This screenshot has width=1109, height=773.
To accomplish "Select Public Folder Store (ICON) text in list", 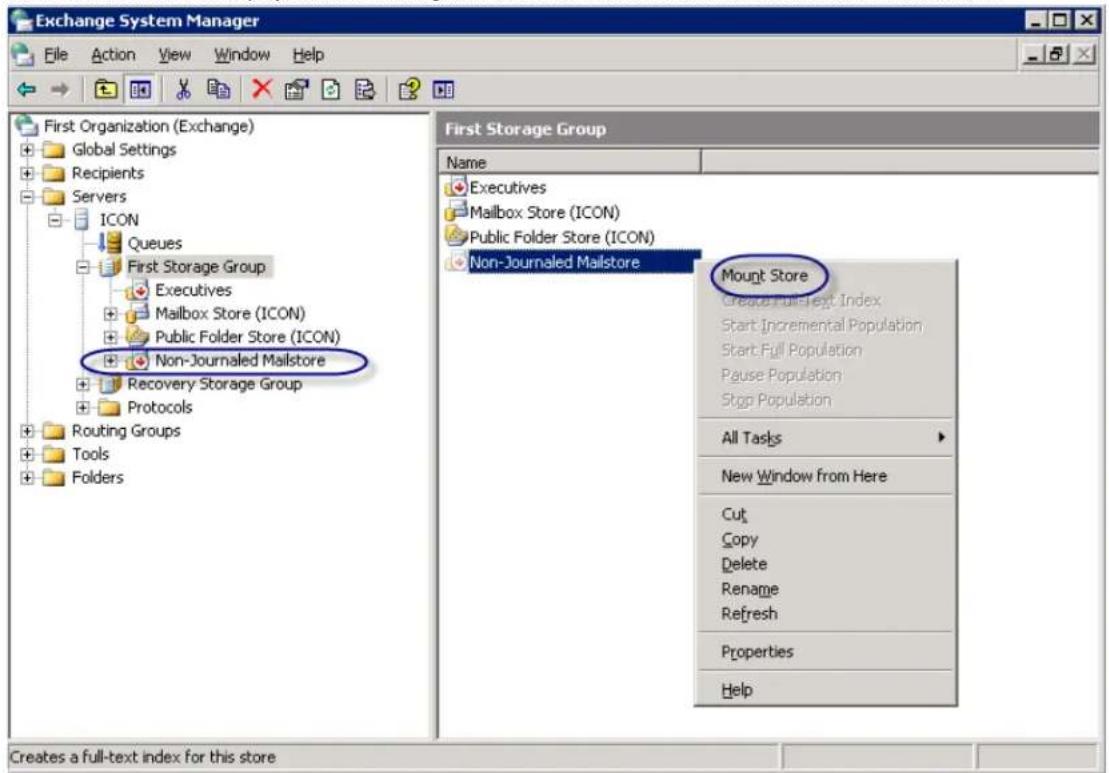I will tap(562, 237).
